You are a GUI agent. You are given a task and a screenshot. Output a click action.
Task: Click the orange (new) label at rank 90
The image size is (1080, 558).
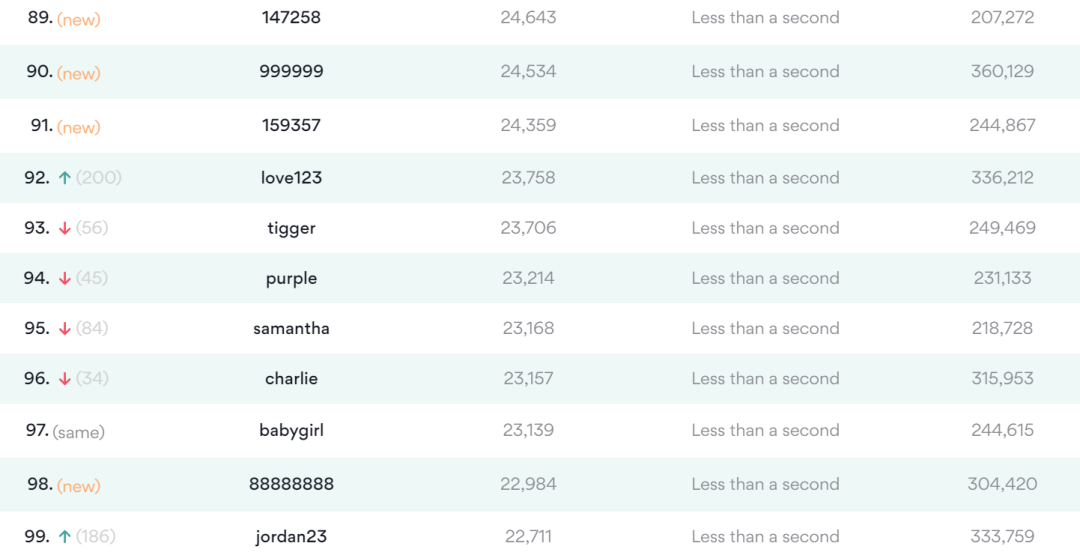[79, 73]
